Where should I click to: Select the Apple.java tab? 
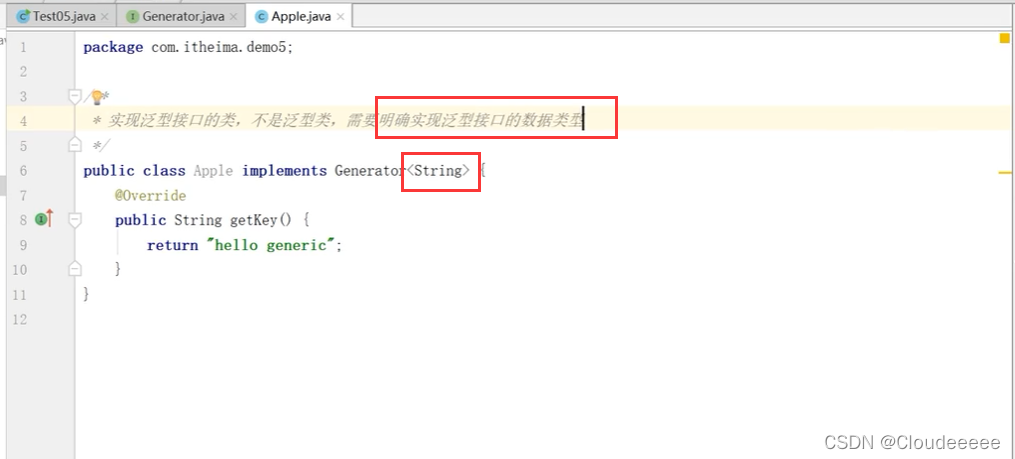[x=301, y=17]
